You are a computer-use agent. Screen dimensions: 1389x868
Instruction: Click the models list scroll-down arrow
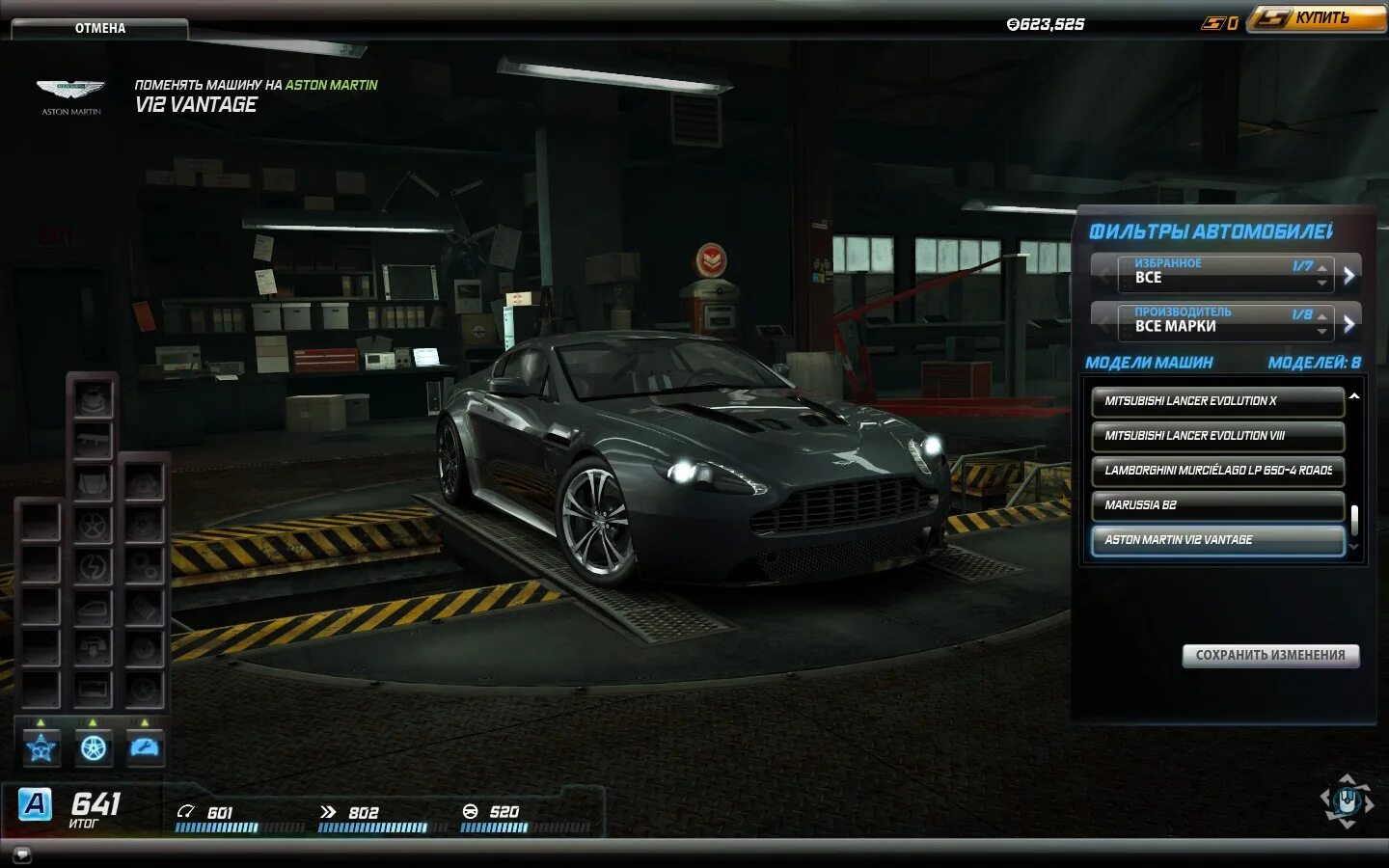click(1354, 547)
